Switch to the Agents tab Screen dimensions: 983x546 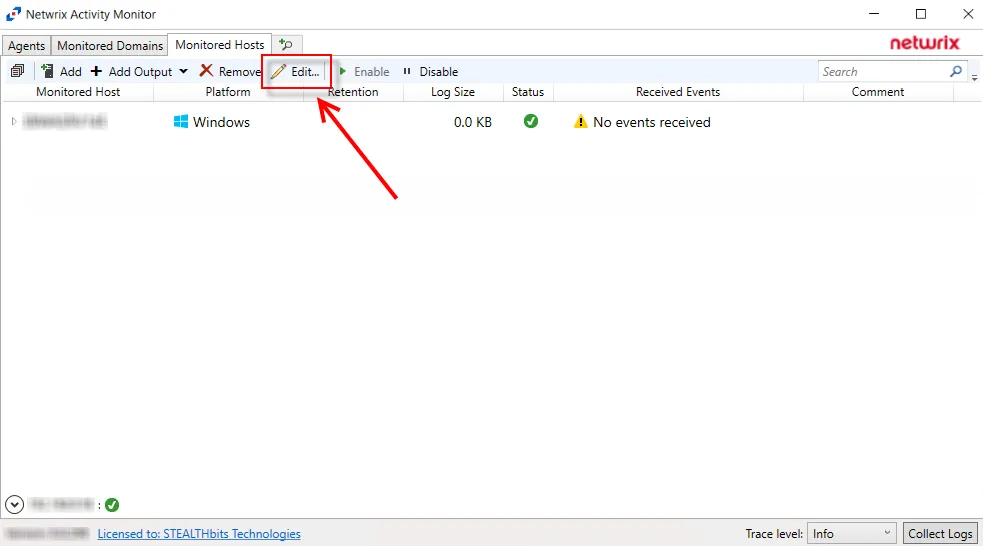(x=26, y=46)
